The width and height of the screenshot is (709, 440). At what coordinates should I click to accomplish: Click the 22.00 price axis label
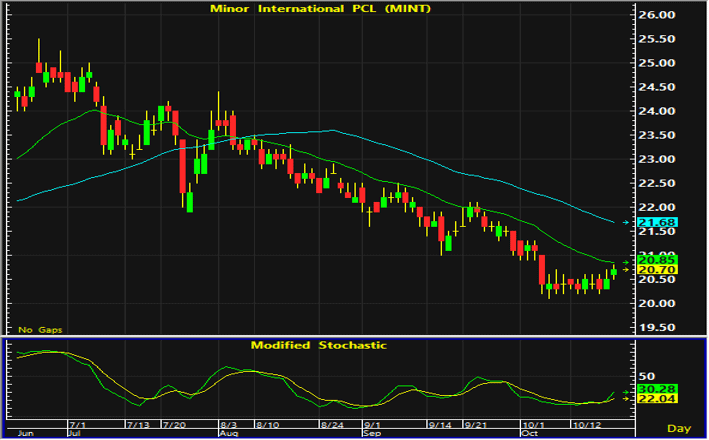coord(656,207)
